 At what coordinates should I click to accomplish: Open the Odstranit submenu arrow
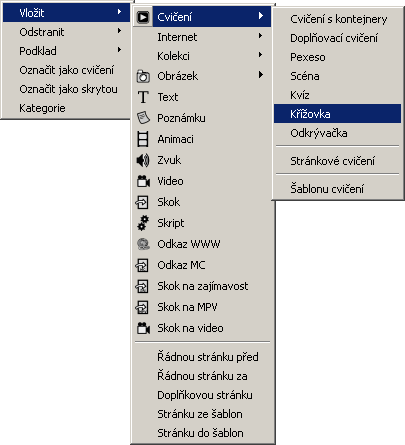119,31
